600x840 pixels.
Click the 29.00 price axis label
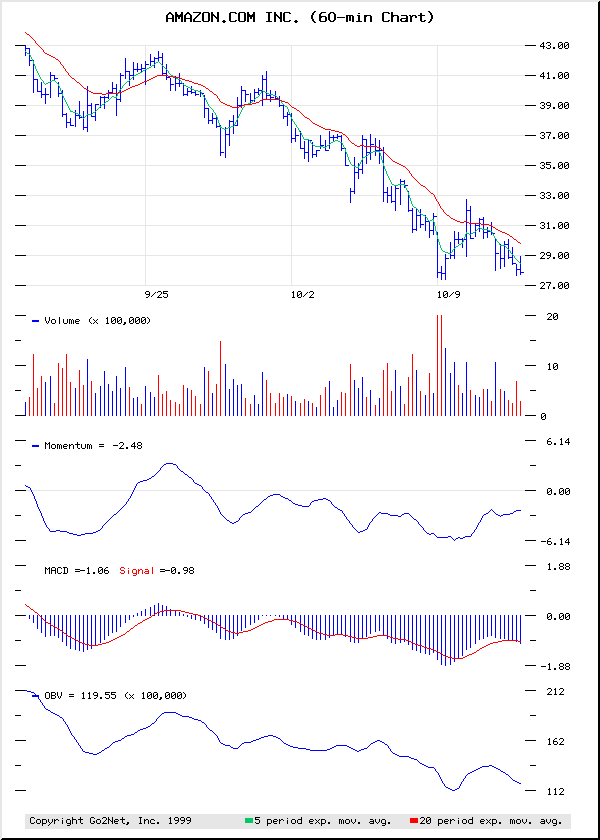coord(554,256)
